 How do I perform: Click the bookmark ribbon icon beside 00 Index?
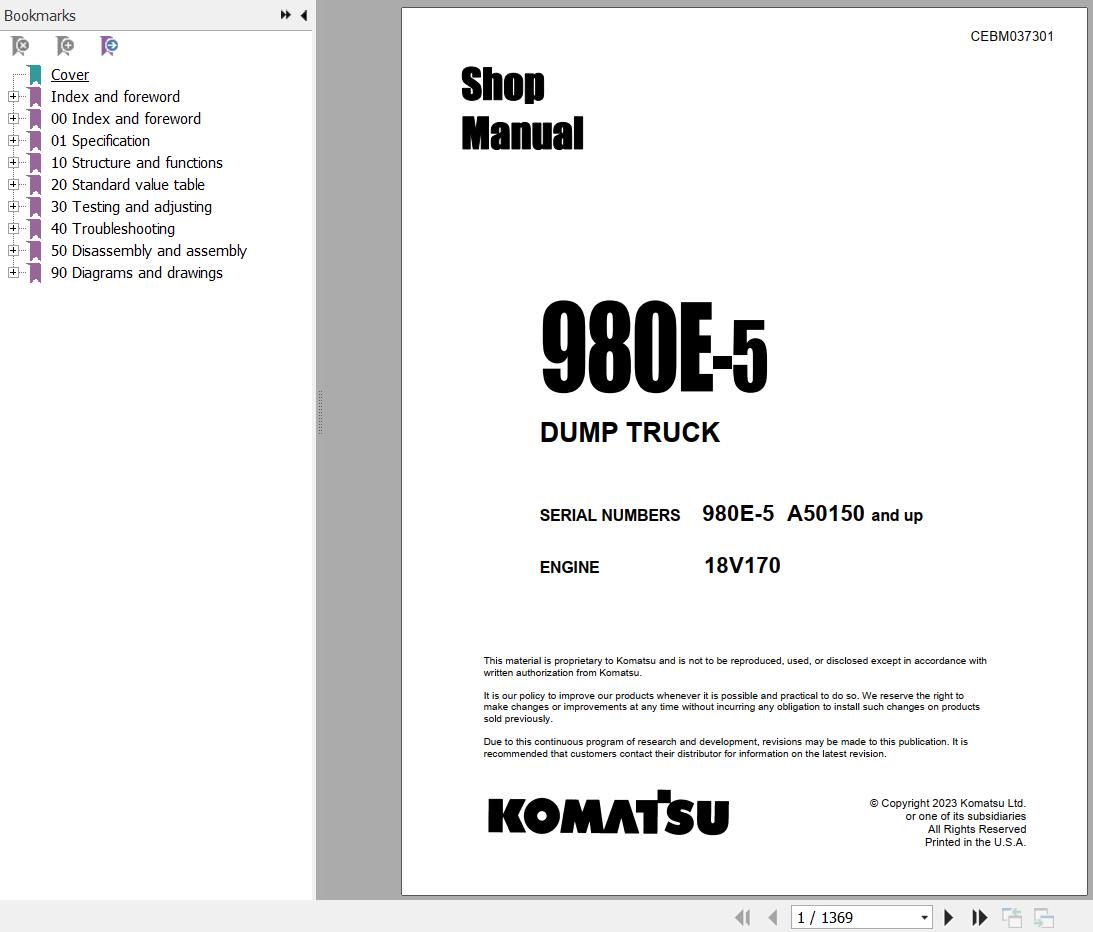coord(35,119)
